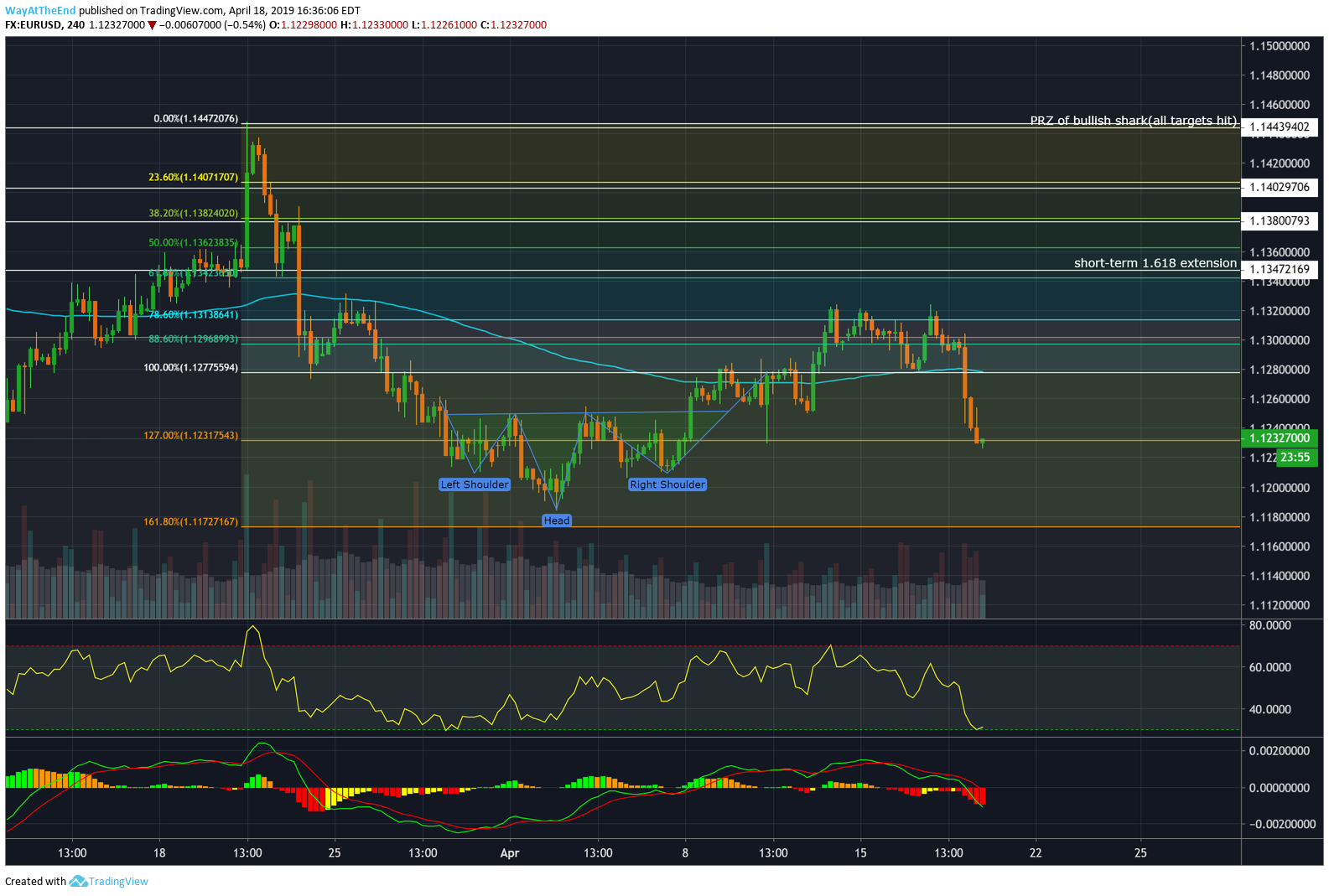
Task: Select the 38.20%(1.13824020) Fibonacci label
Action: pos(194,214)
